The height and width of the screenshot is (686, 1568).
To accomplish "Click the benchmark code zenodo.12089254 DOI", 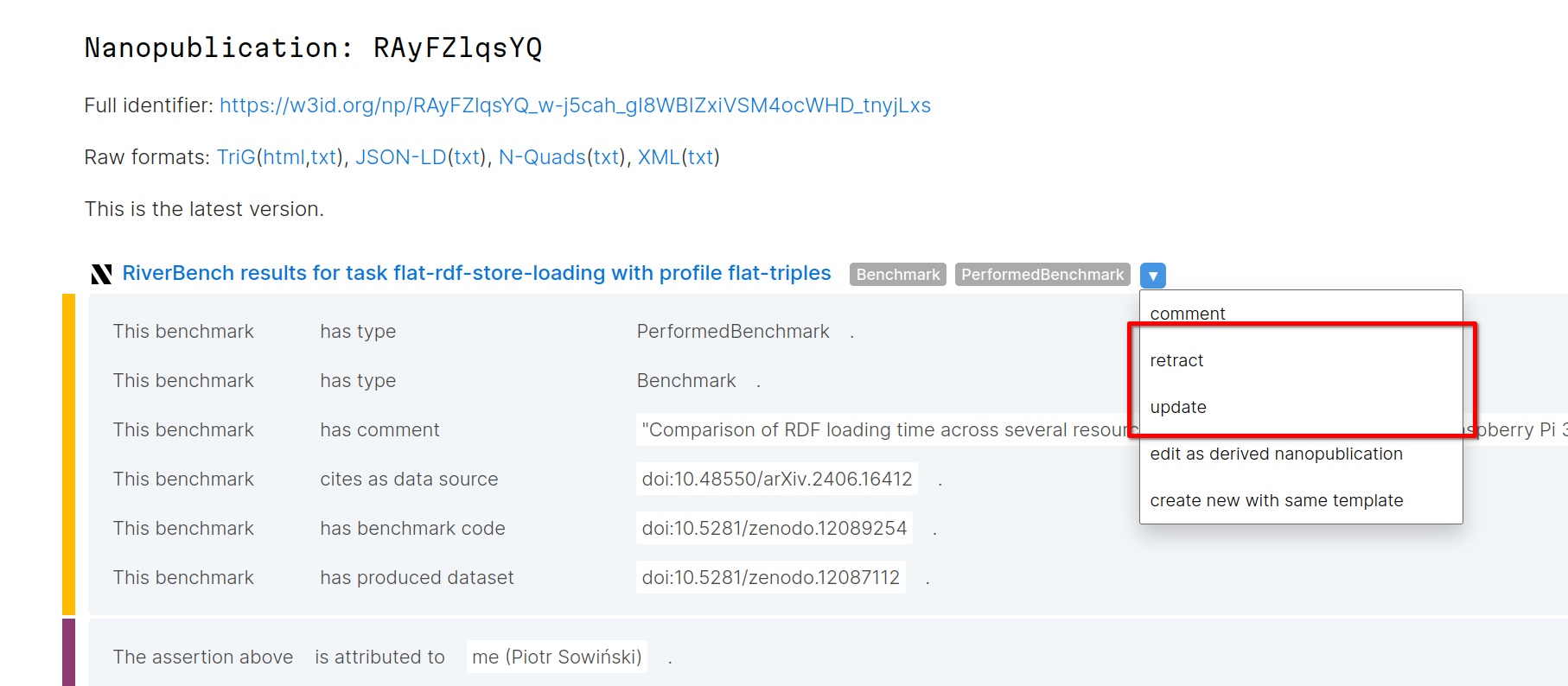I will click(x=774, y=528).
